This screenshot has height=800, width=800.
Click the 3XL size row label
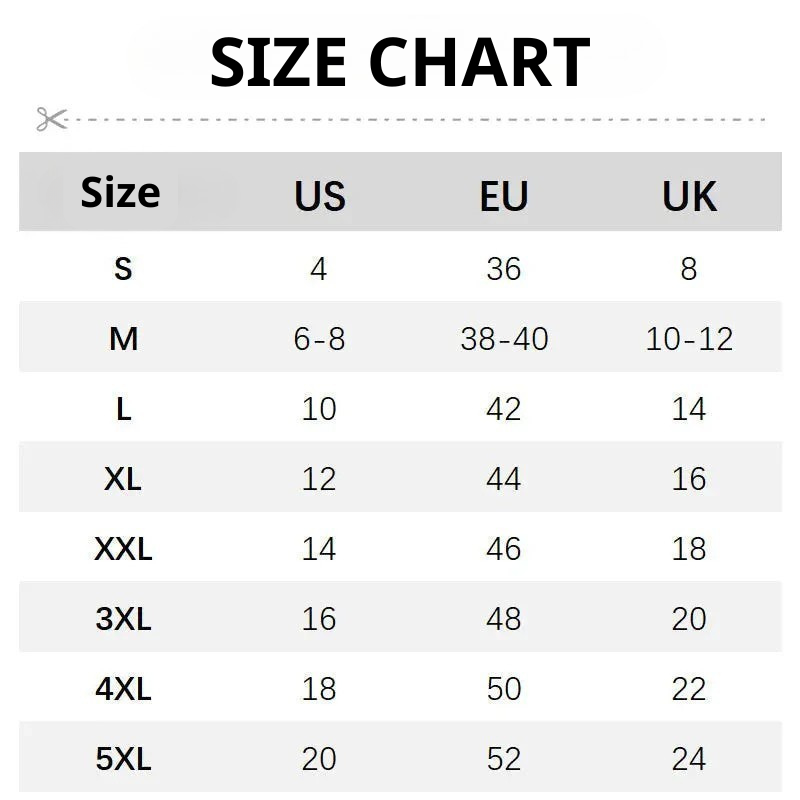pos(123,619)
